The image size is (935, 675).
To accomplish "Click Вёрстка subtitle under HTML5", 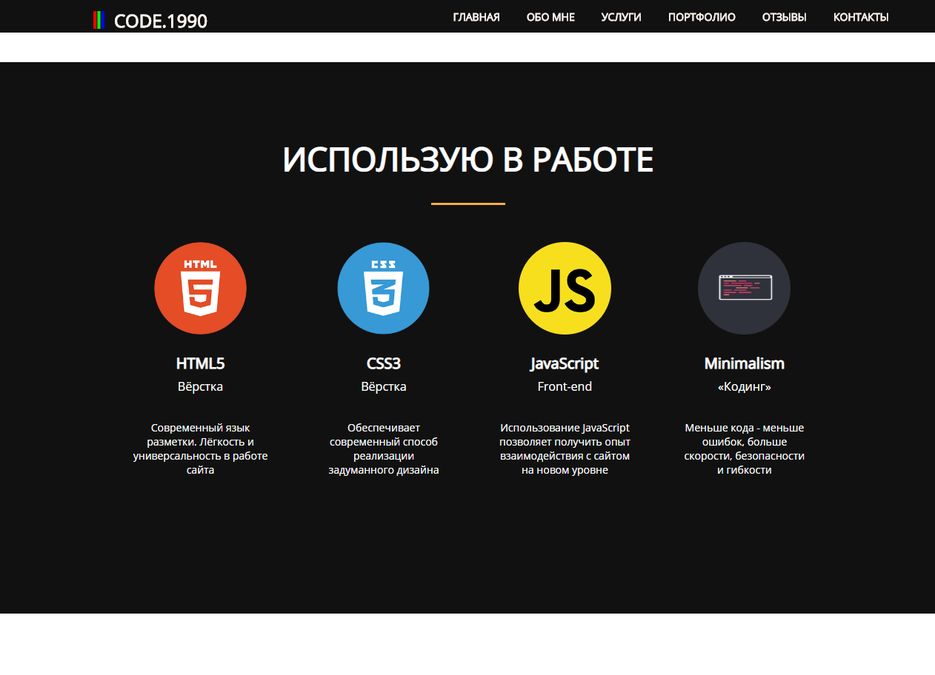I will pyautogui.click(x=200, y=386).
